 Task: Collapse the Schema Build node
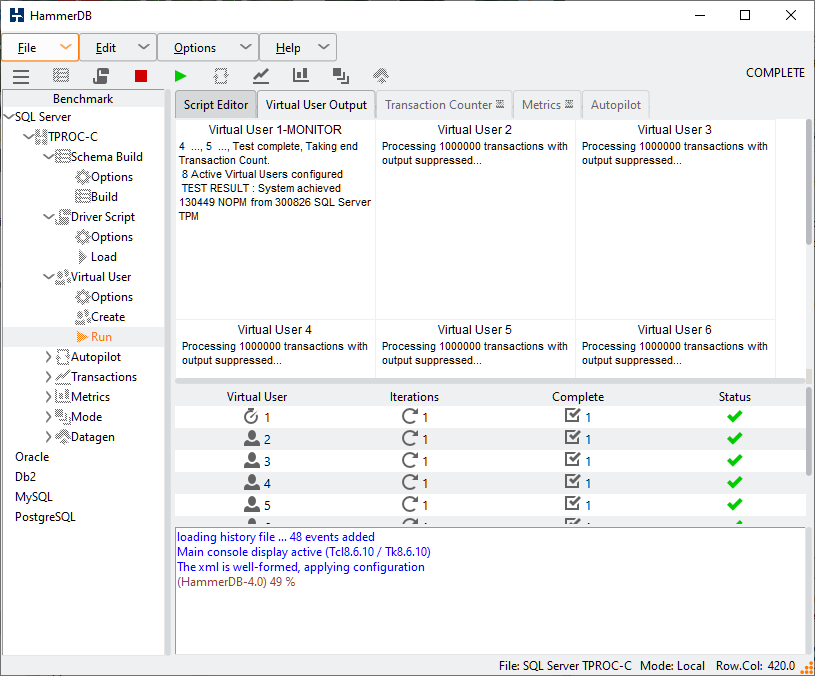coord(48,156)
